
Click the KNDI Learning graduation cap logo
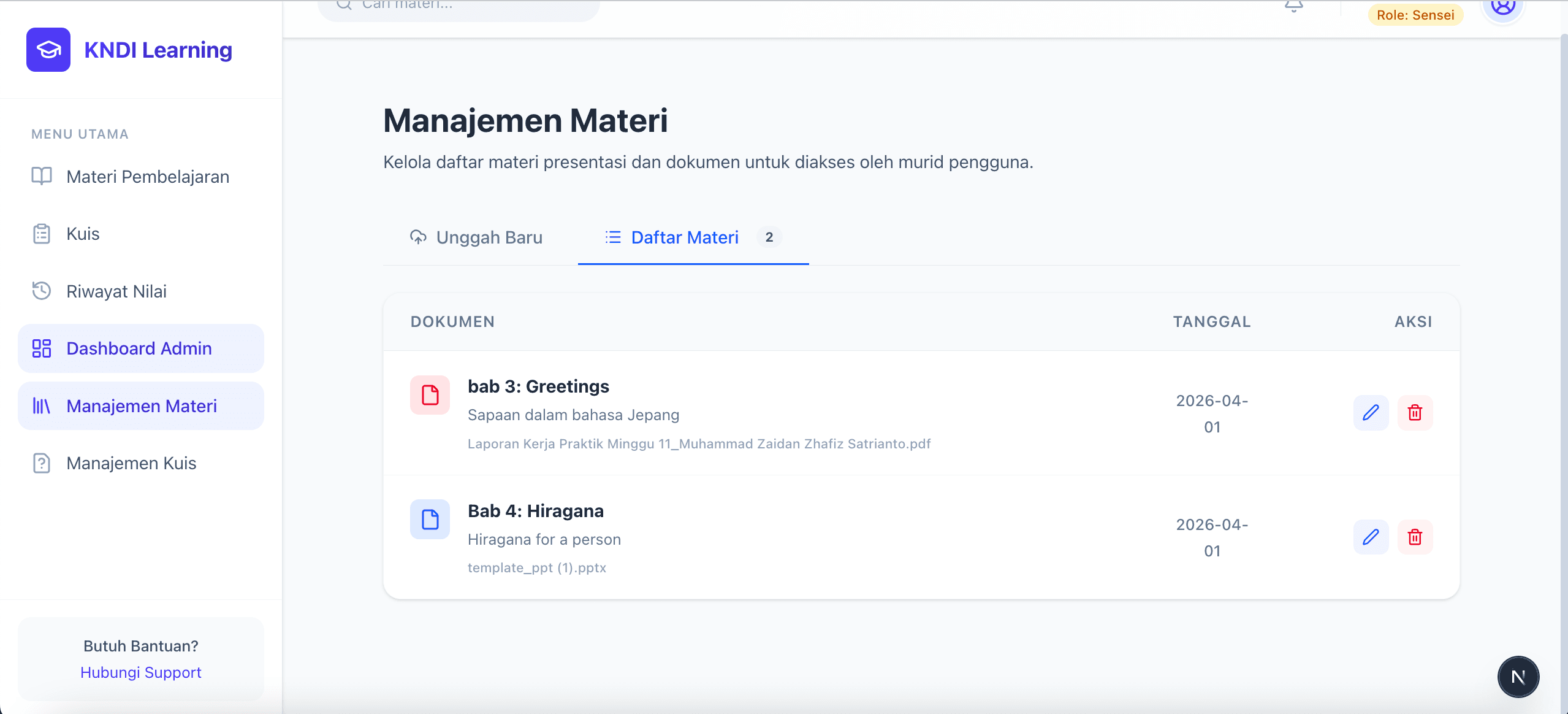[48, 50]
